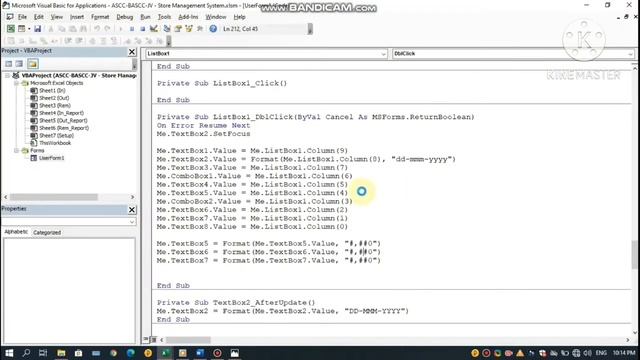The image size is (640, 360).
Task: Open the Tools menu
Action: (x=164, y=17)
